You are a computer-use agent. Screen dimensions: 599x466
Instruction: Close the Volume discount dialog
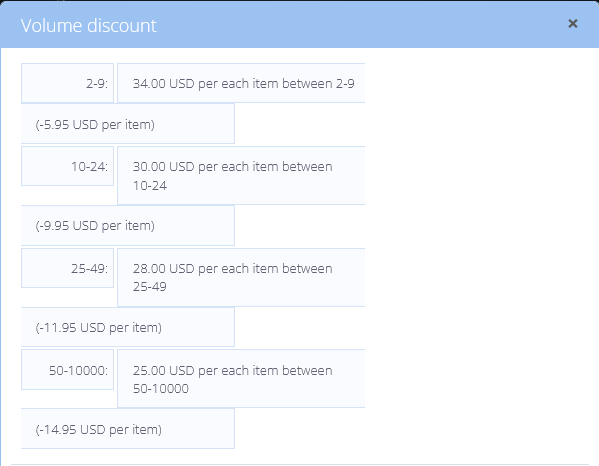click(x=572, y=24)
